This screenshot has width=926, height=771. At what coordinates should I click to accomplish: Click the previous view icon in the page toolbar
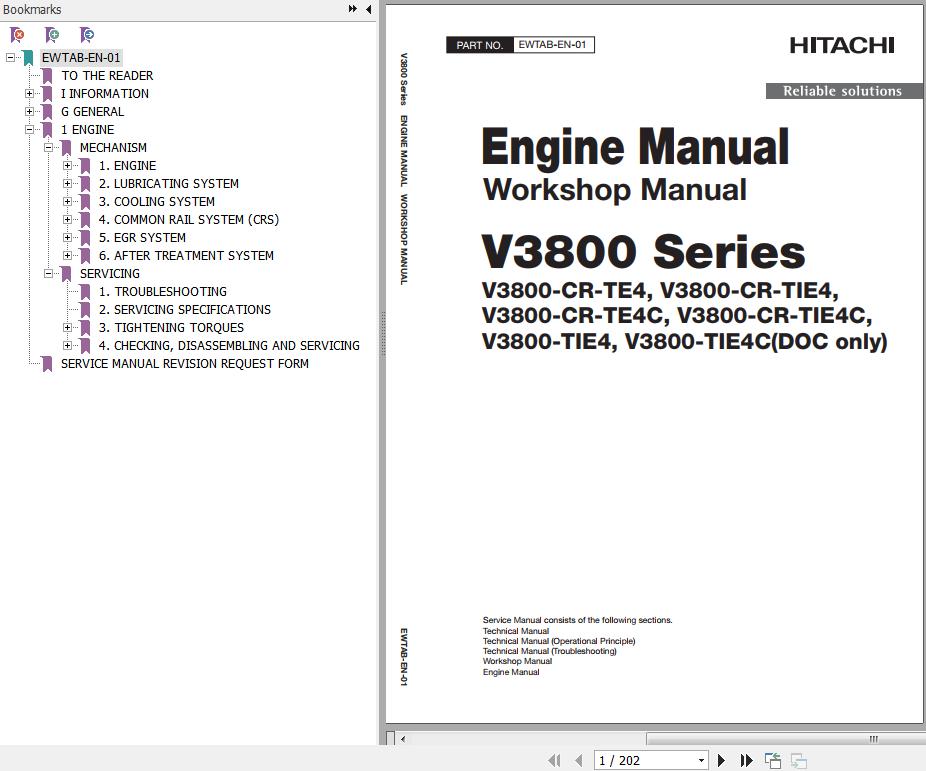tap(772, 760)
